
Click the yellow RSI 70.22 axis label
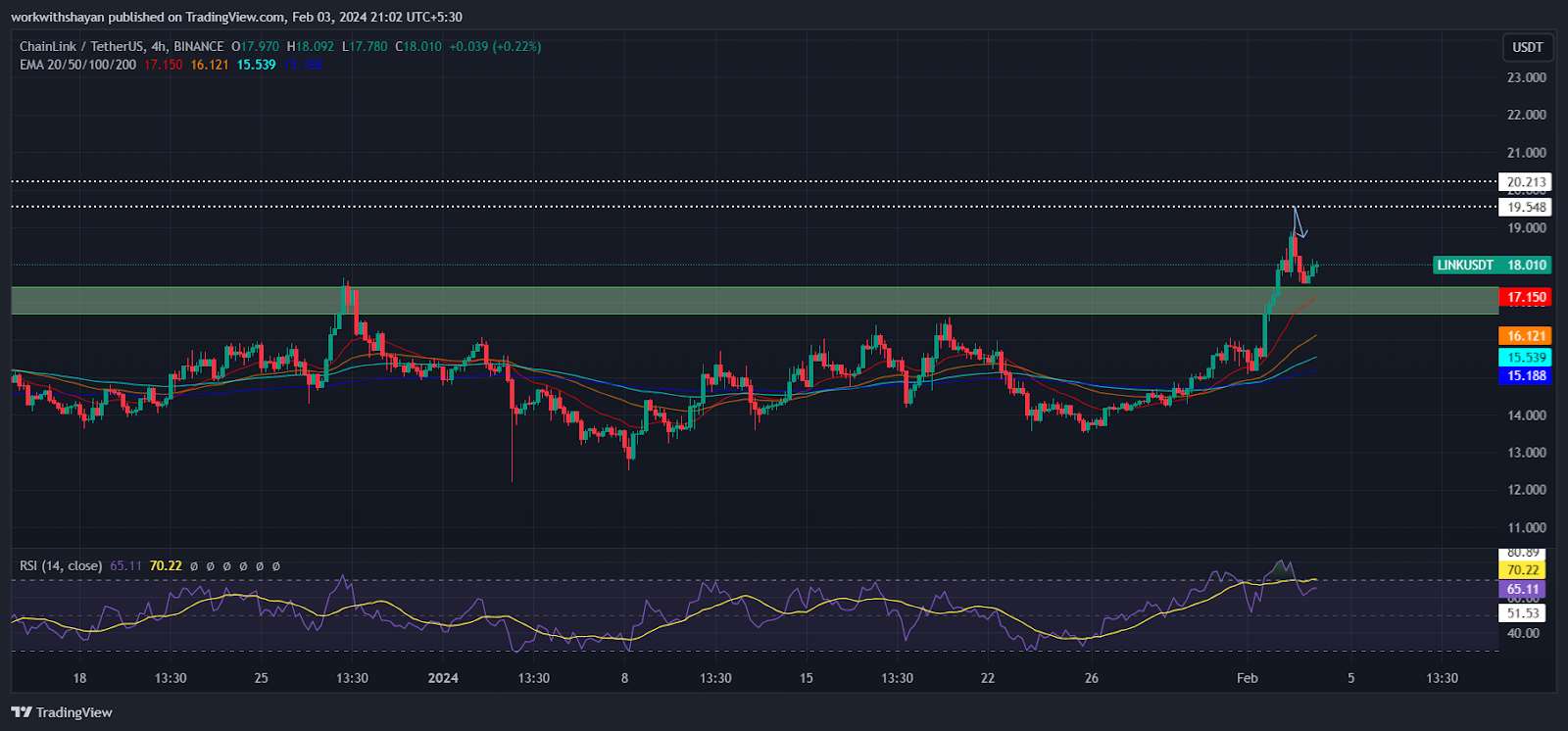(1522, 569)
